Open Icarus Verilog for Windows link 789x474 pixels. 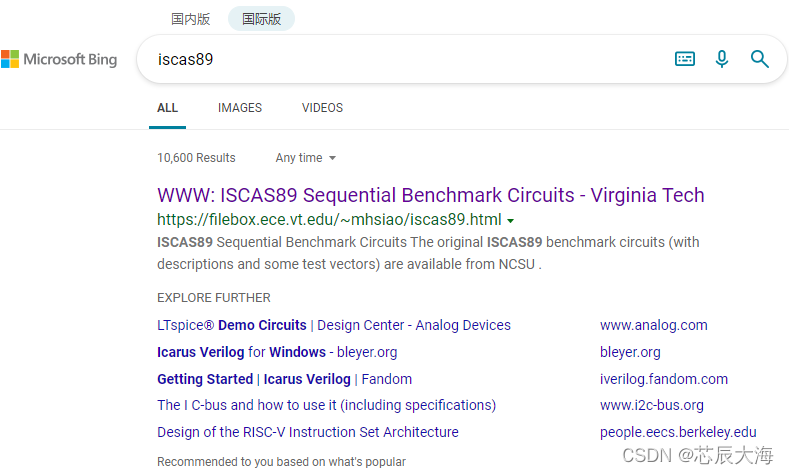(277, 352)
